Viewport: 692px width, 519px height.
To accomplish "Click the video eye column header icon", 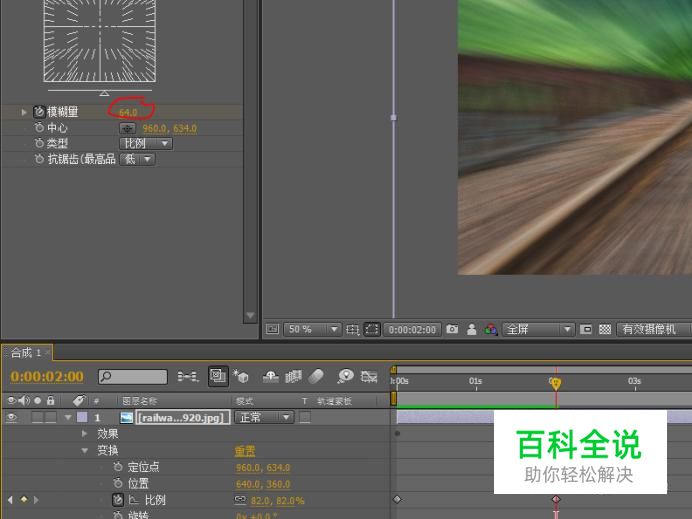I will pos(12,401).
